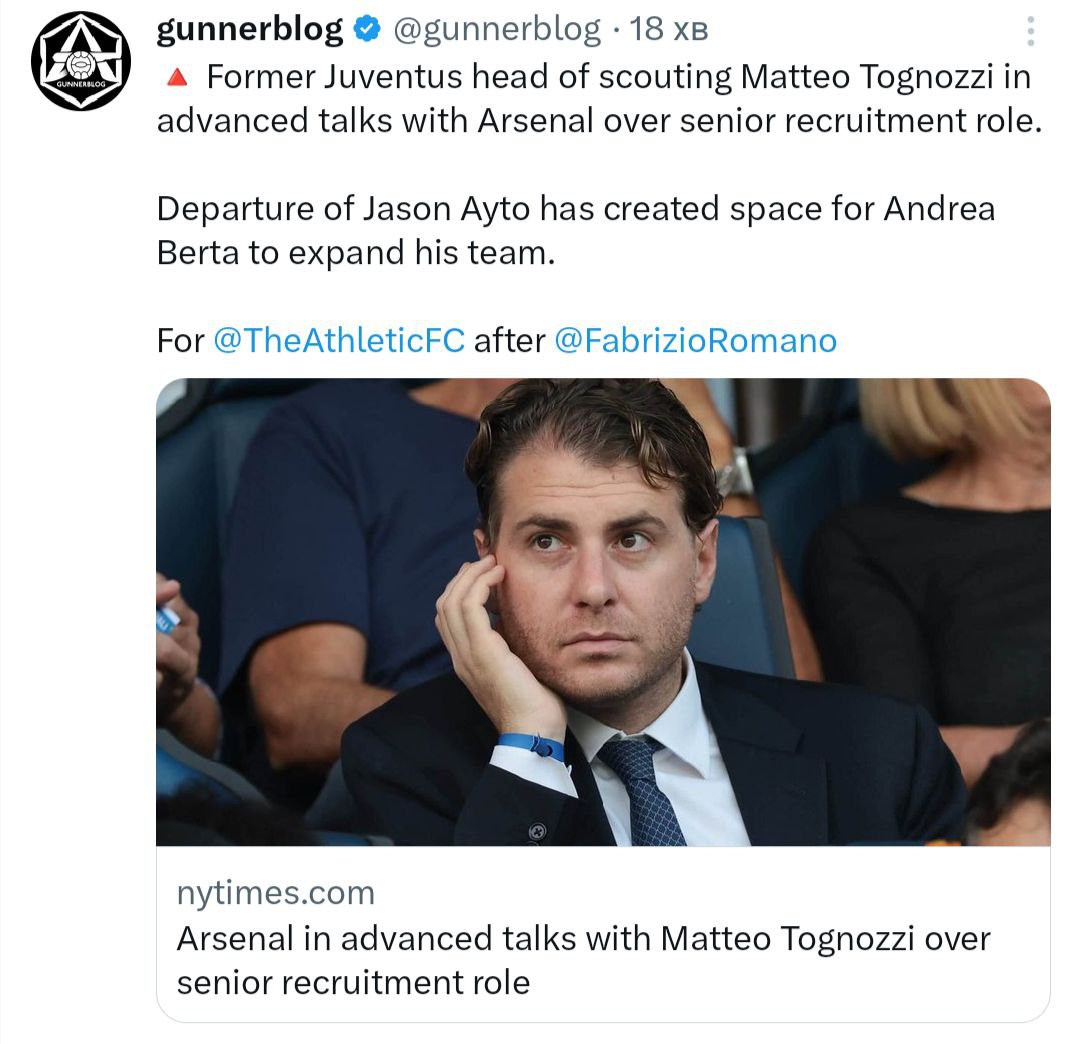This screenshot has width=1080, height=1044.
Task: Click the word 'after' between the mentions
Action: click(509, 341)
